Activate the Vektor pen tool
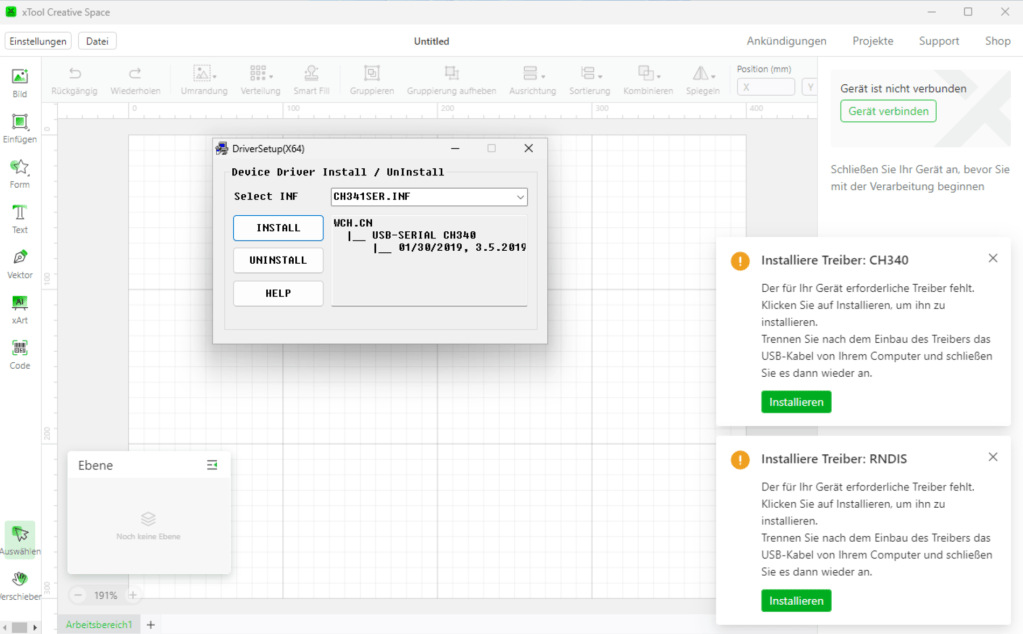Viewport: 1023px width, 634px height. (x=19, y=263)
